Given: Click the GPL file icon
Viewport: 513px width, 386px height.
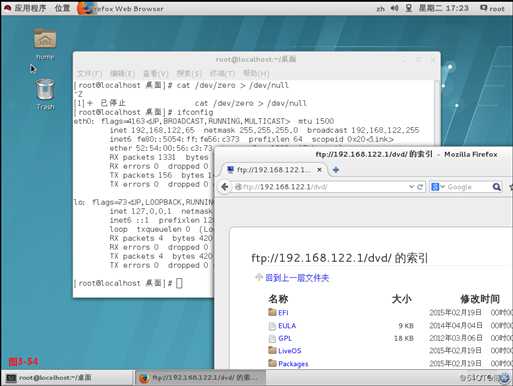Looking at the screenshot, I should [x=272, y=338].
